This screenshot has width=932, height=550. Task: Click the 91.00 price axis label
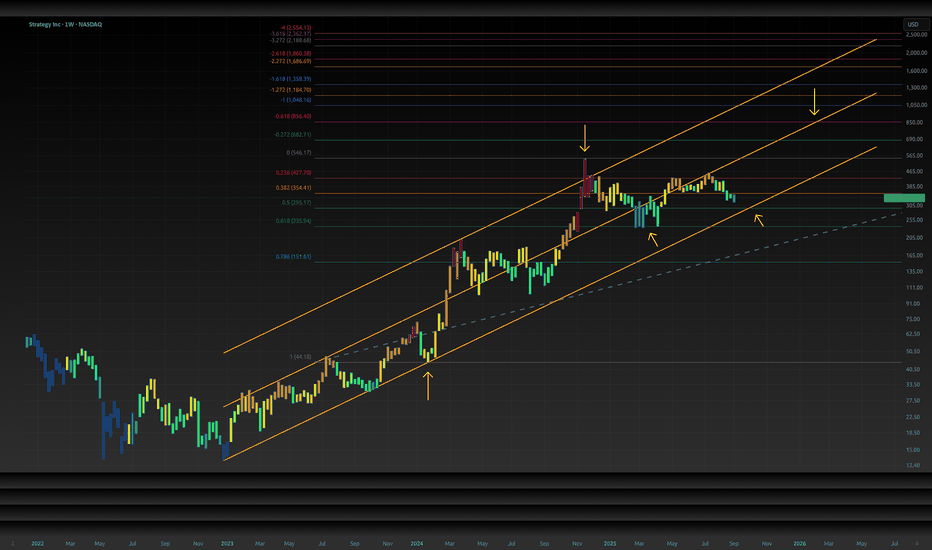click(x=912, y=304)
